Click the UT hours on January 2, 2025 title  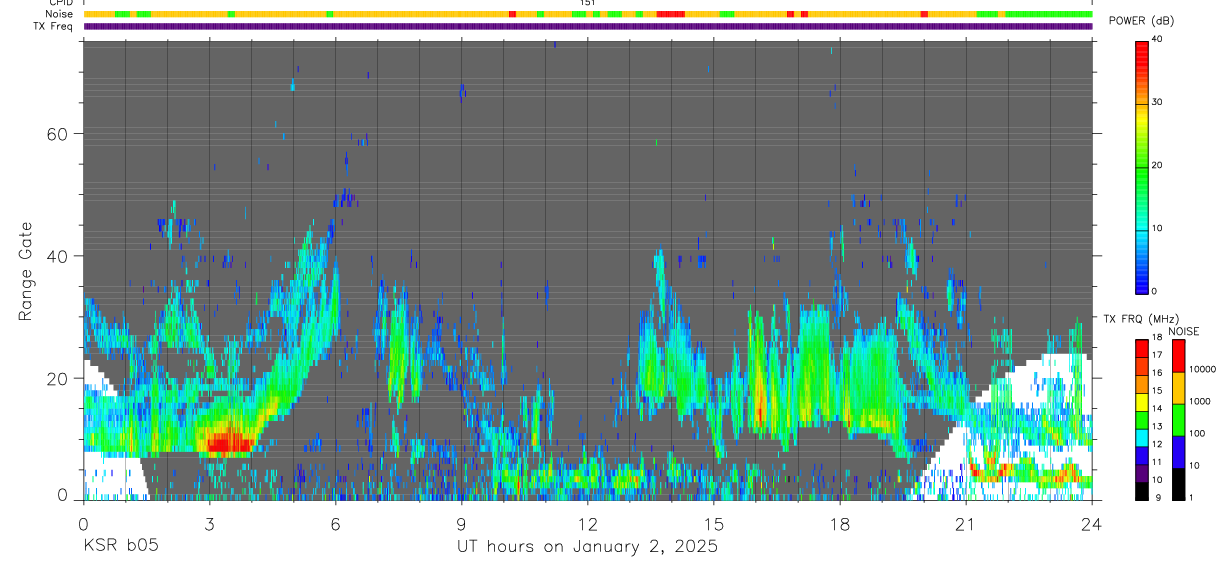pyautogui.click(x=587, y=546)
